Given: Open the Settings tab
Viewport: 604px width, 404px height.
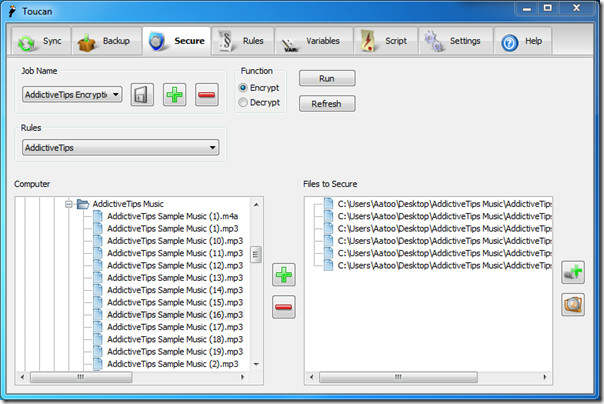Looking at the screenshot, I should pos(456,41).
